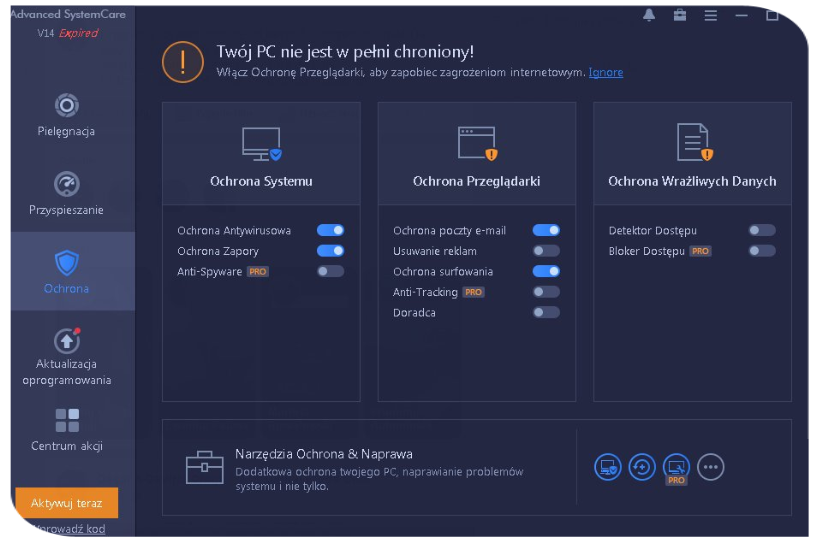
Task: Switch to the Ochrona tab label
Action: [66, 289]
